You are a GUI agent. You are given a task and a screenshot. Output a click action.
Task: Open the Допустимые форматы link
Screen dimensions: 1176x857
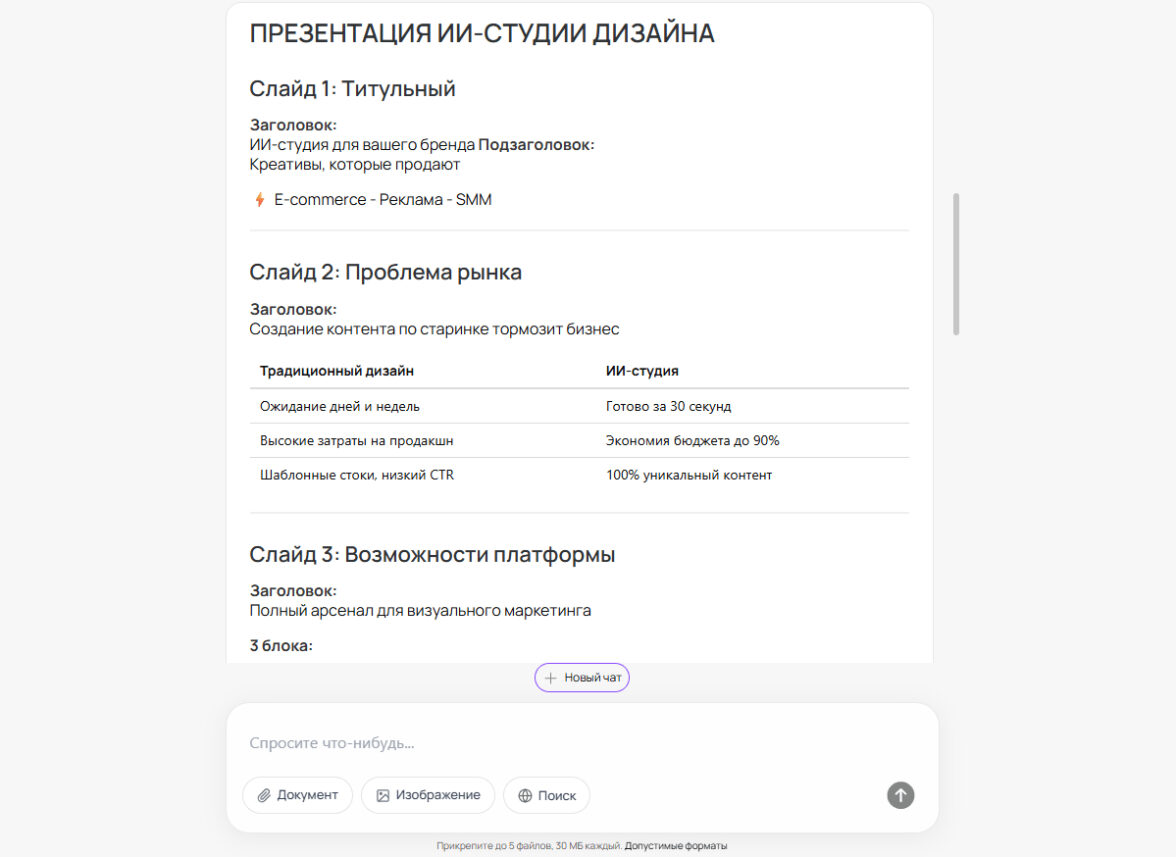pos(676,846)
